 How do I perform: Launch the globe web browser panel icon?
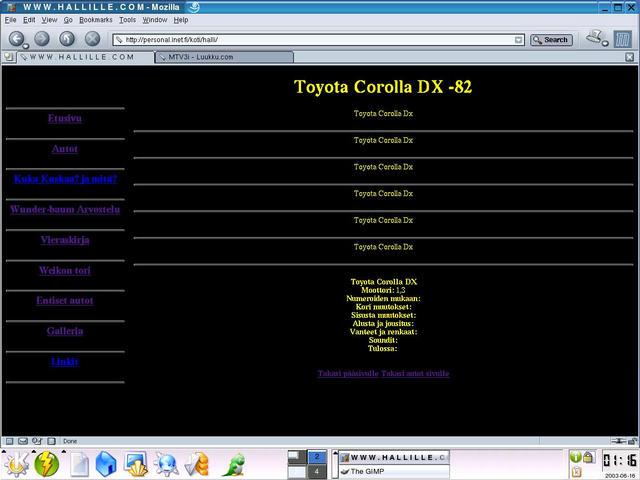tap(166, 465)
